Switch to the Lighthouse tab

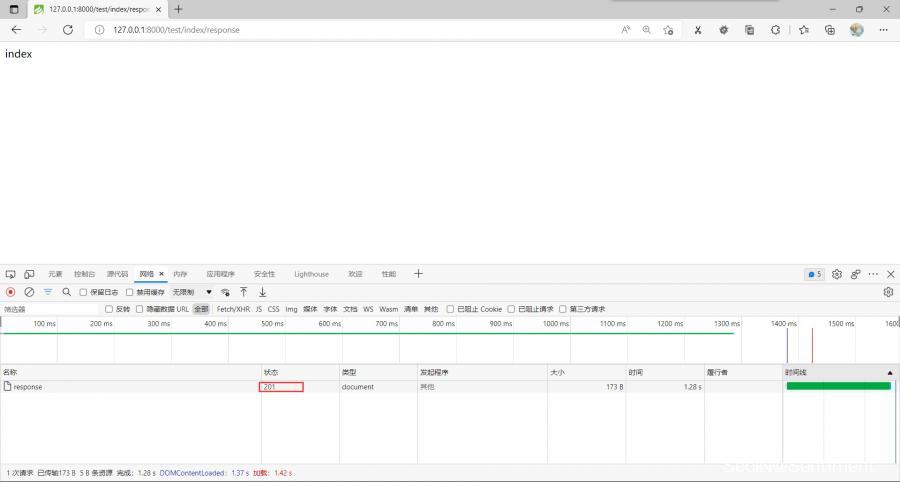311,274
